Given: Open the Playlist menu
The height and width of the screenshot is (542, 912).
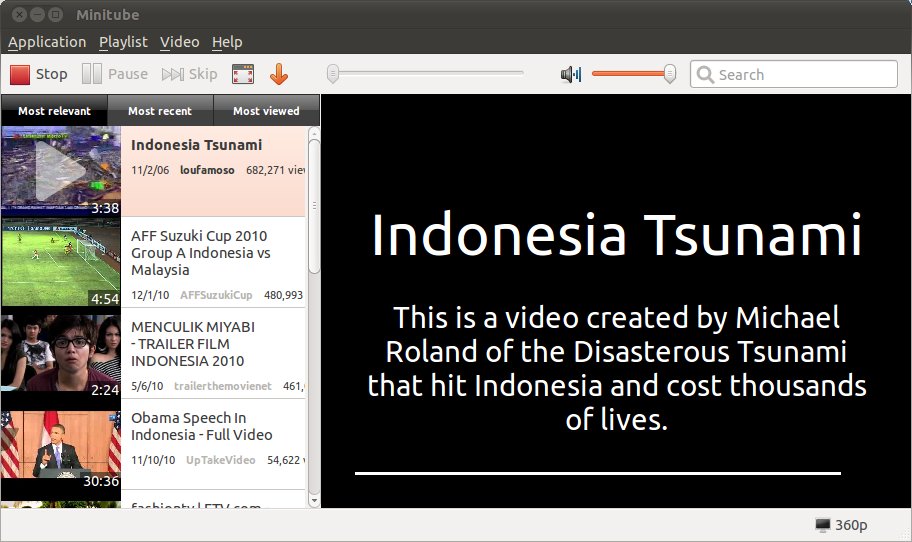Looking at the screenshot, I should click(123, 42).
